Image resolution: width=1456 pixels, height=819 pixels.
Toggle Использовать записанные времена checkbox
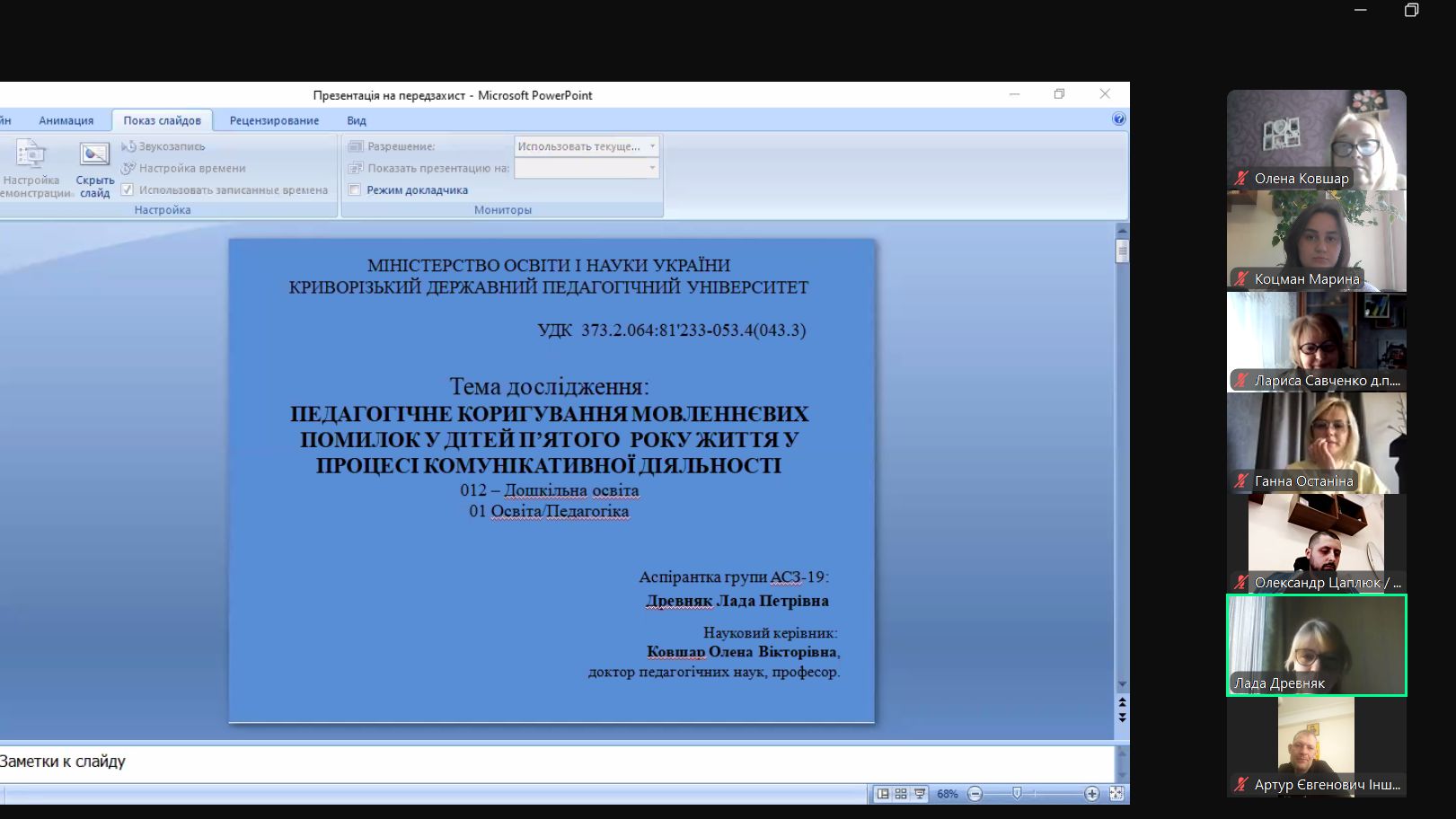point(128,190)
